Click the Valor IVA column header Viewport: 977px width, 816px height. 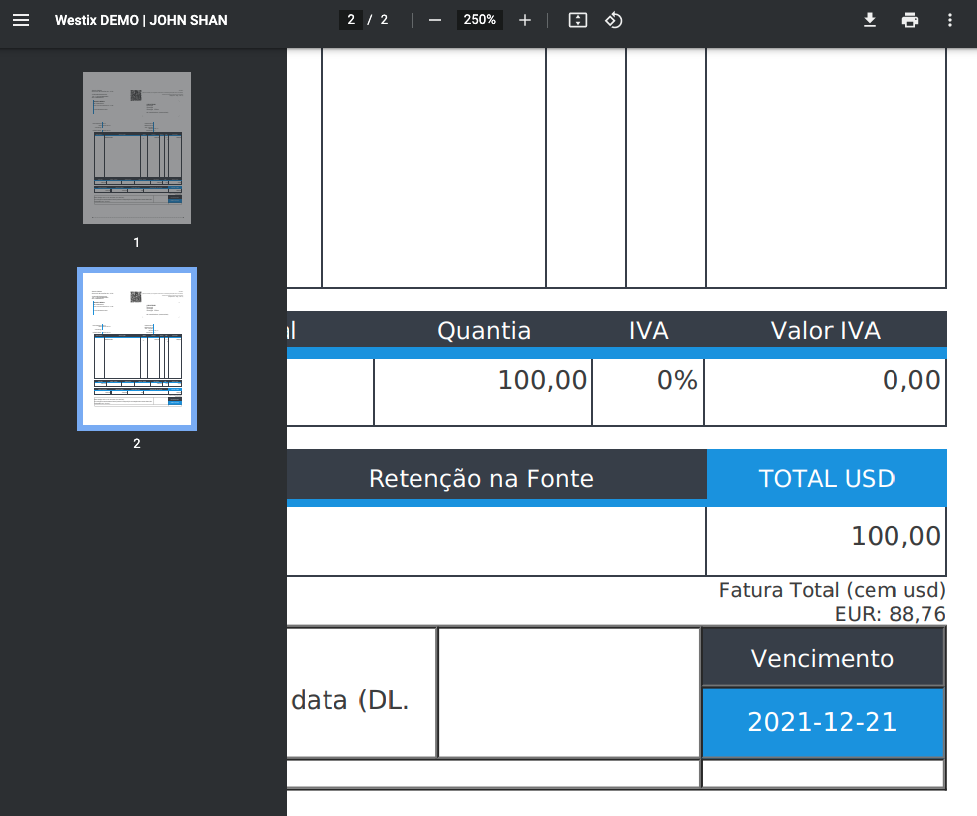click(x=825, y=330)
